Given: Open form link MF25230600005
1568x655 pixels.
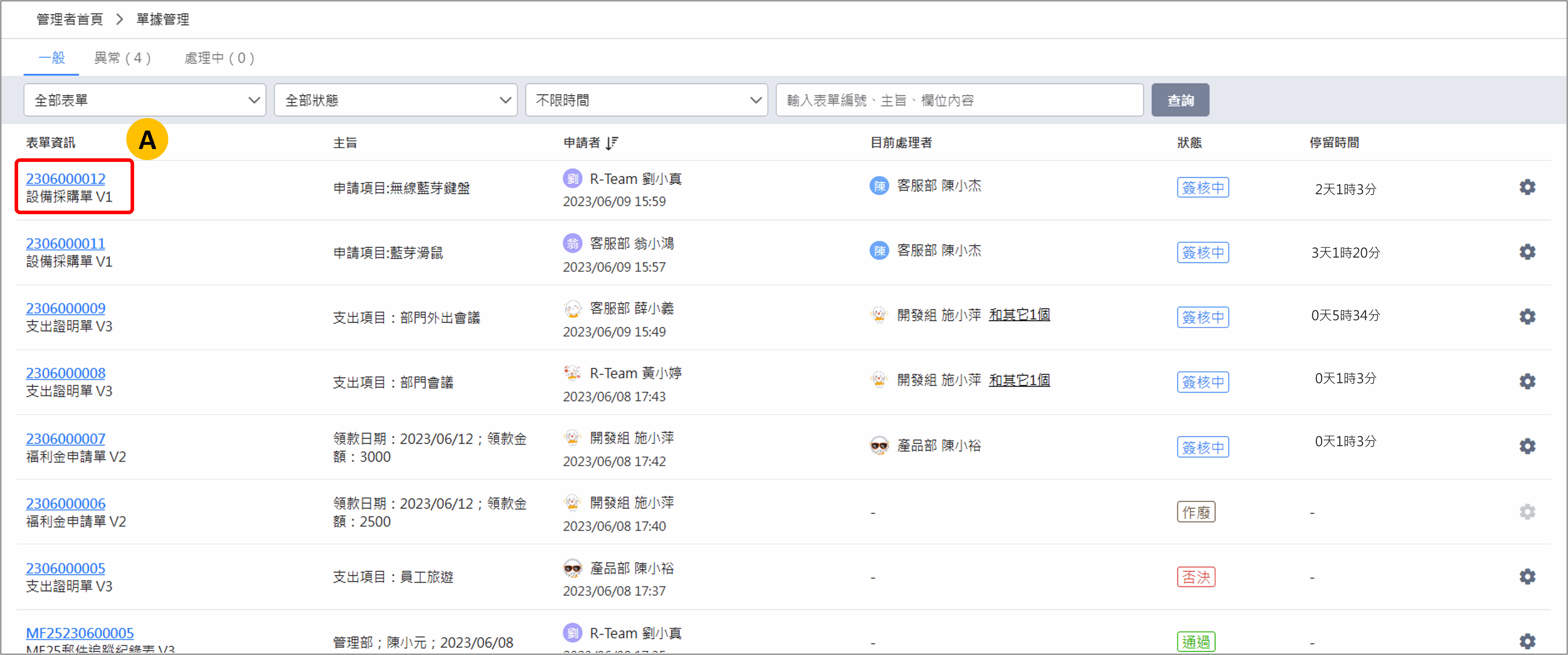Looking at the screenshot, I should point(80,633).
